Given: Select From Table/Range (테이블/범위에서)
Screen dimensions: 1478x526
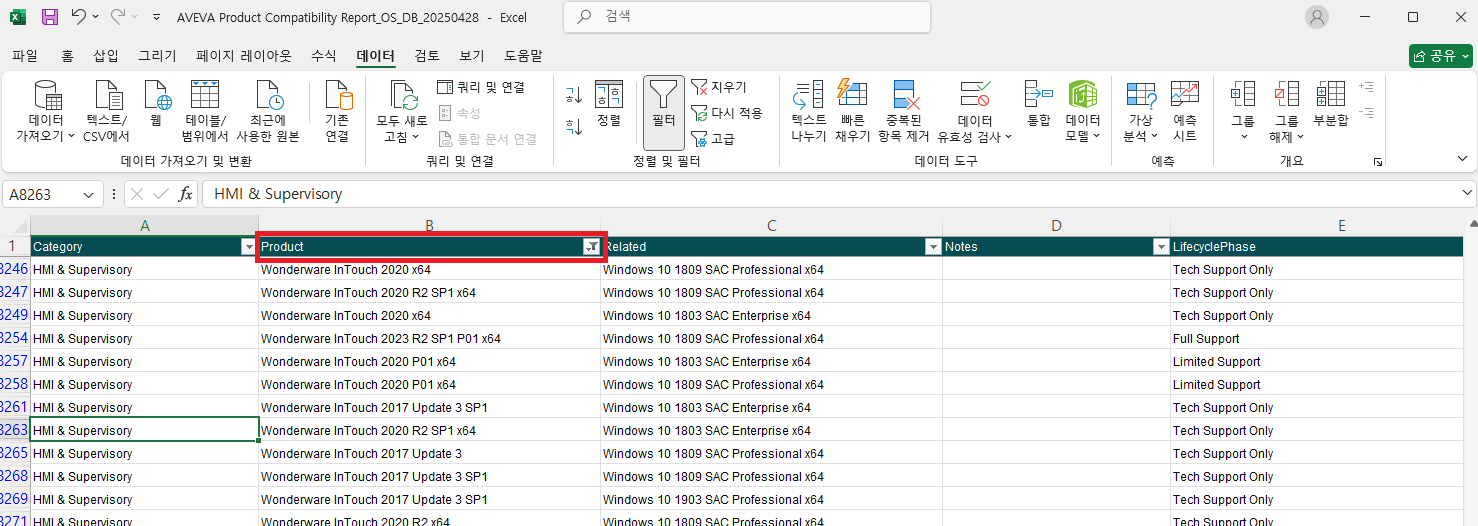Looking at the screenshot, I should click(205, 110).
